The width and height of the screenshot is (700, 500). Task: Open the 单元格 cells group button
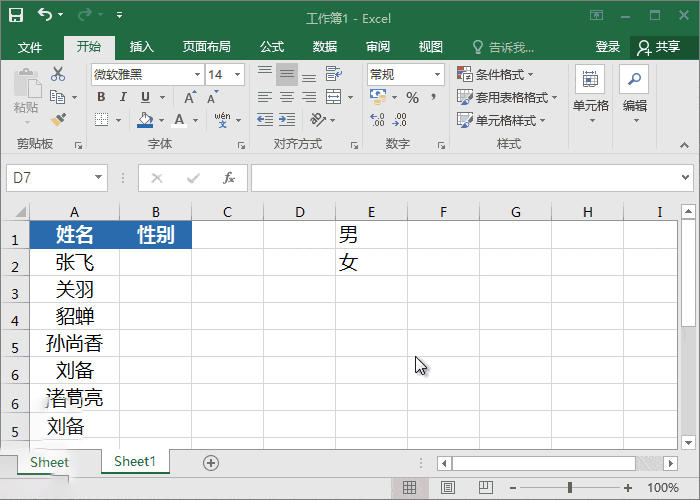point(590,94)
